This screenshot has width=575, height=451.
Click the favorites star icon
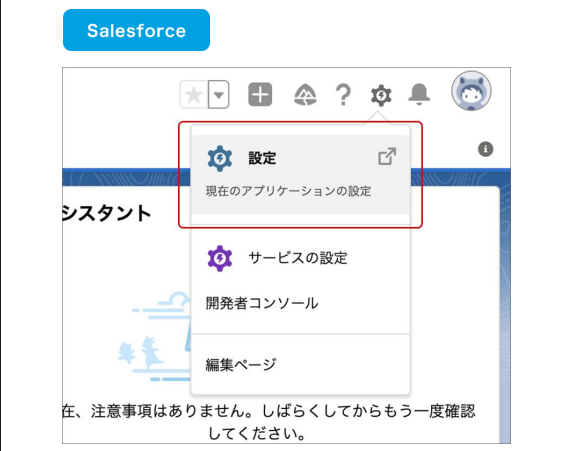[194, 95]
